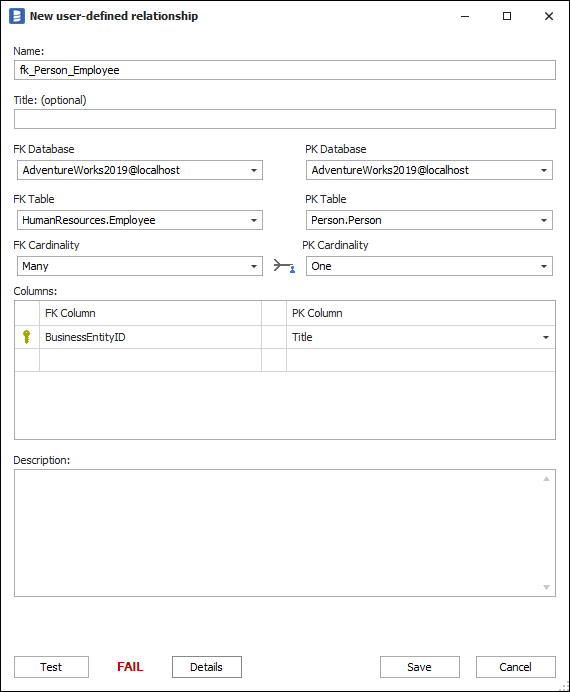Change the PK Cardinality from One
The width and height of the screenshot is (570, 692).
pyautogui.click(x=429, y=266)
